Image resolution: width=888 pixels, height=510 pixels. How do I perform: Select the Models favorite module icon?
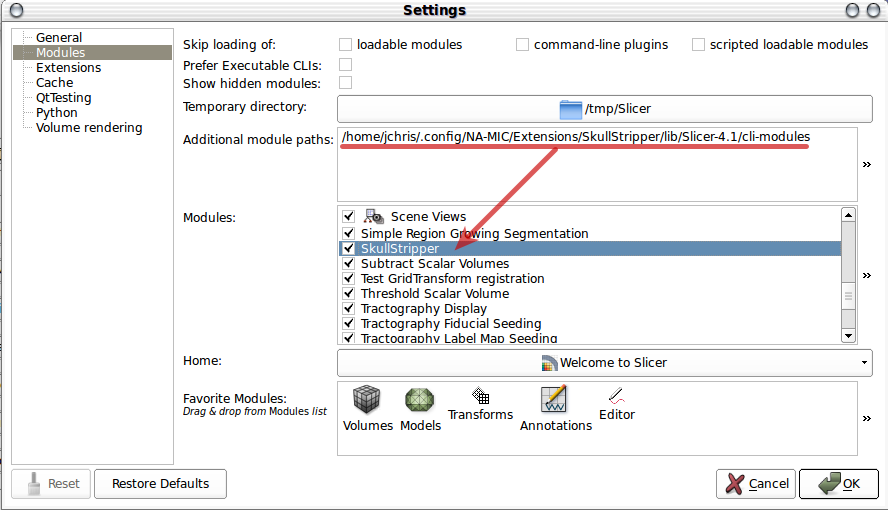click(420, 401)
